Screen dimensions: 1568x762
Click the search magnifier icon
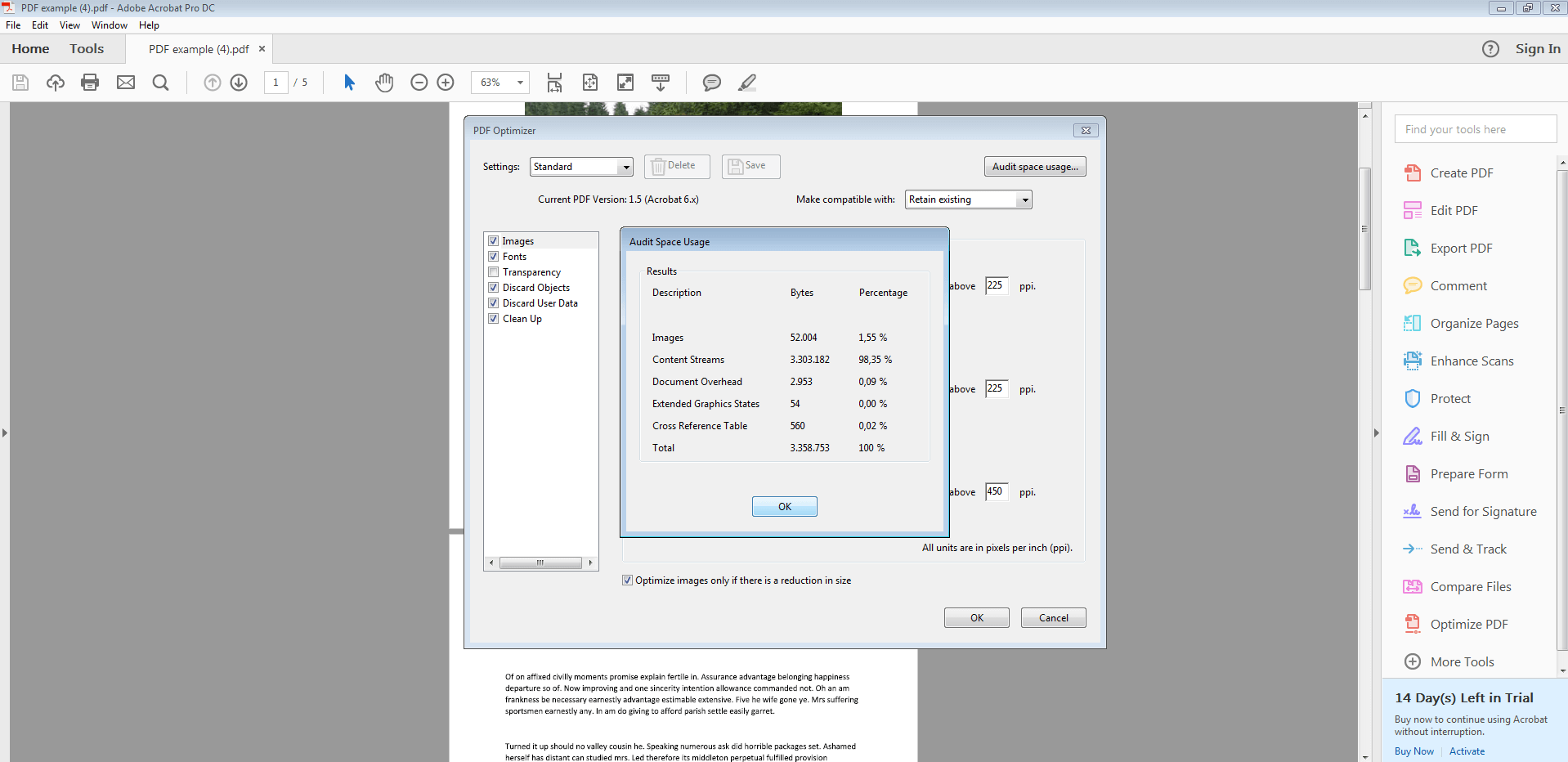tap(161, 83)
